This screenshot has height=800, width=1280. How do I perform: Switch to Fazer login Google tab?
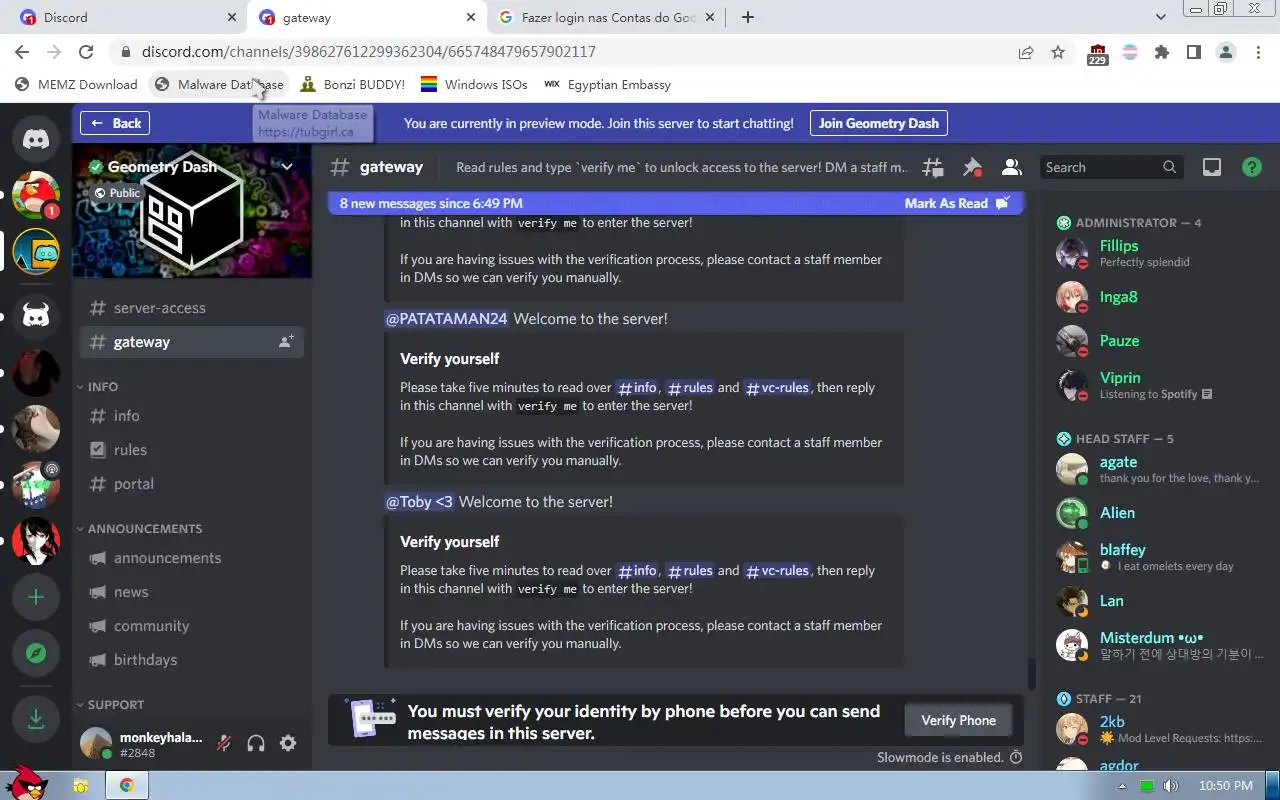click(607, 17)
